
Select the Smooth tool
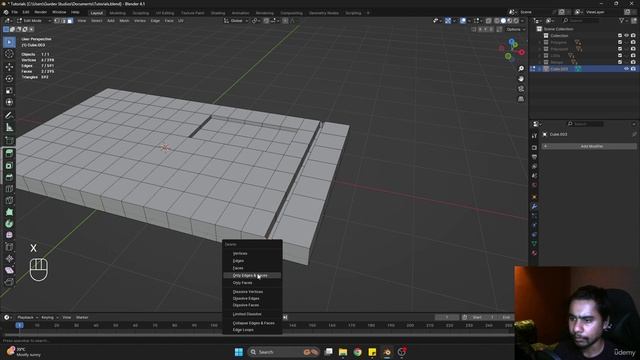9,235
